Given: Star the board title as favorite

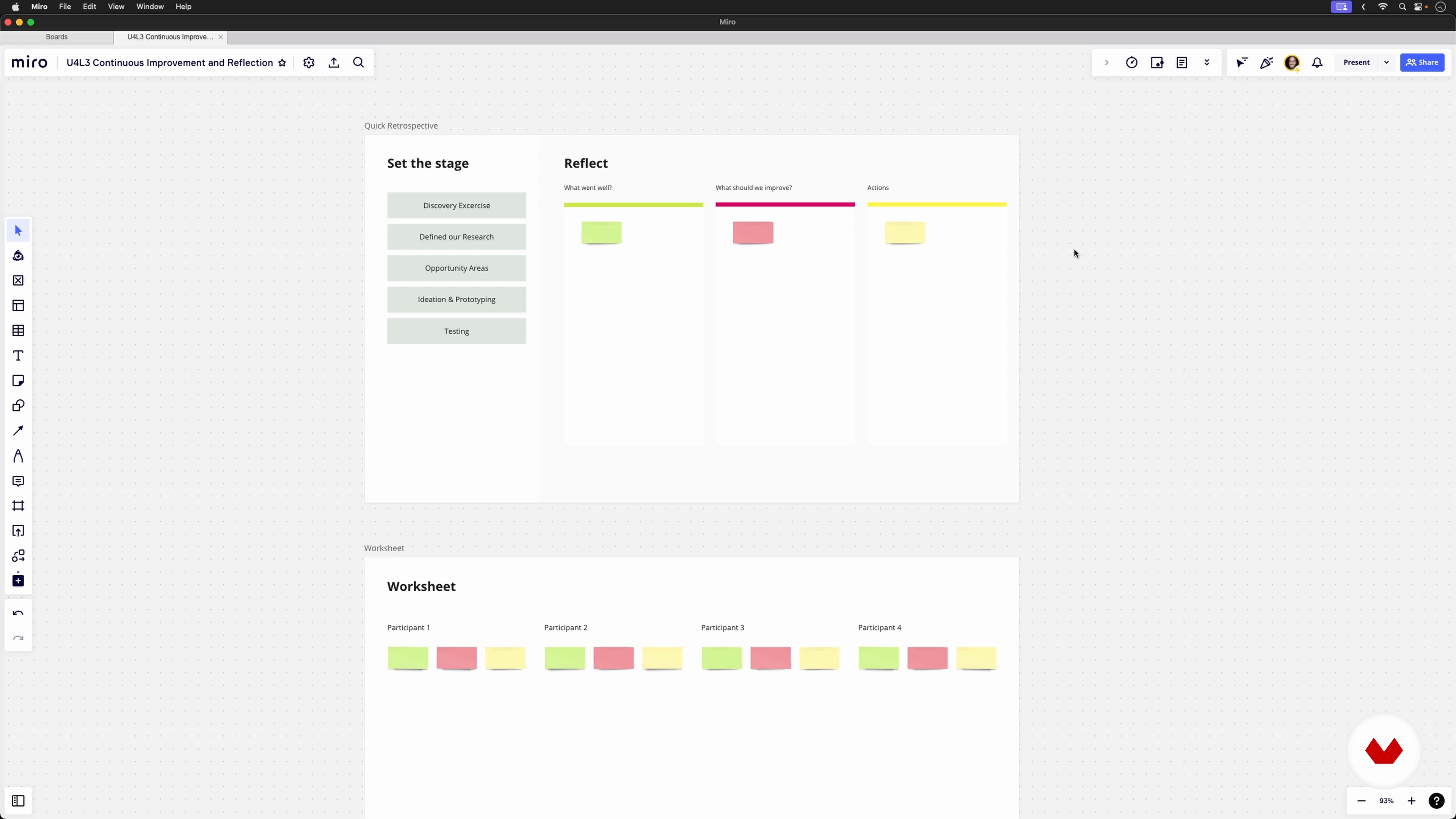Looking at the screenshot, I should pos(282,63).
